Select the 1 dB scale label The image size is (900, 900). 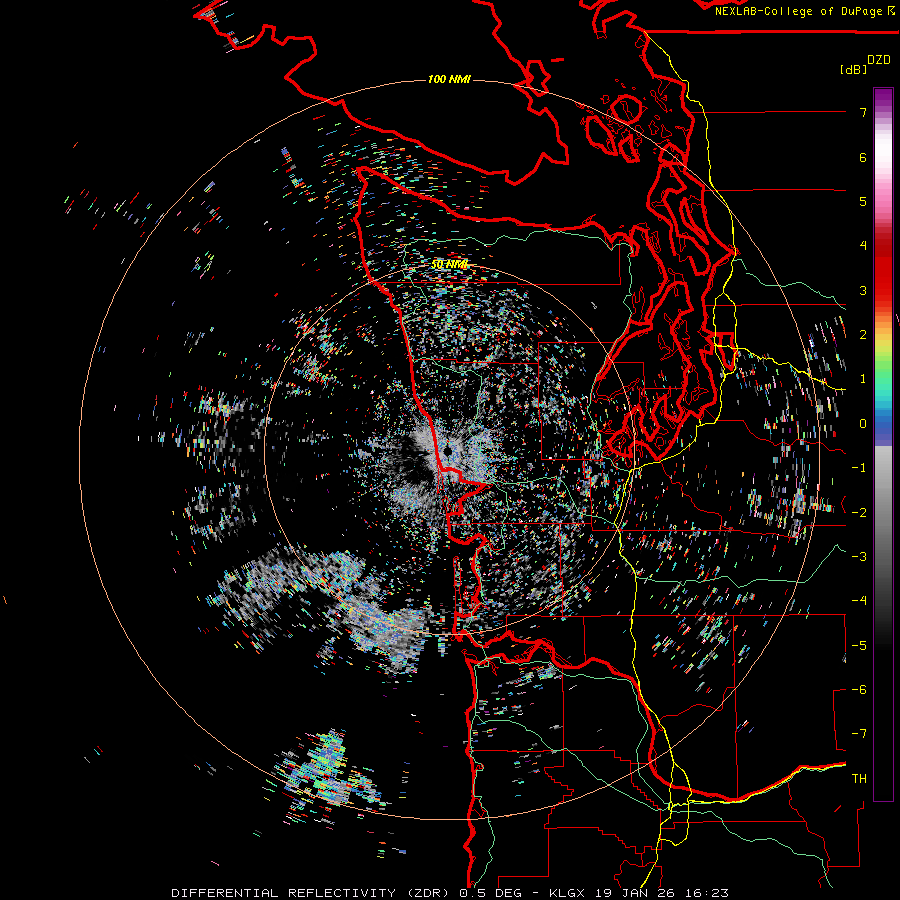point(863,379)
